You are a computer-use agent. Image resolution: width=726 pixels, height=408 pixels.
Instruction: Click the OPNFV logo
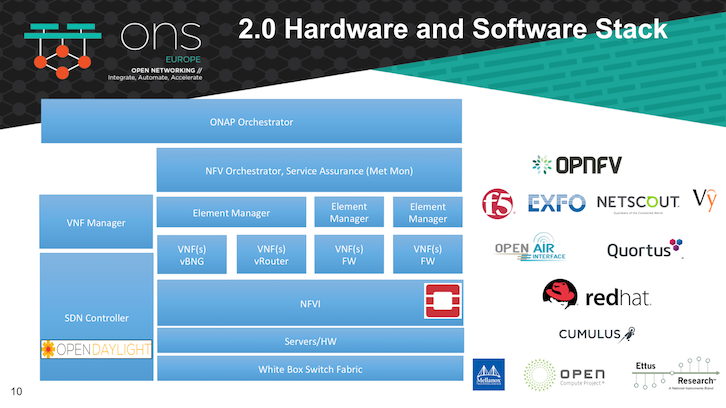click(x=577, y=165)
